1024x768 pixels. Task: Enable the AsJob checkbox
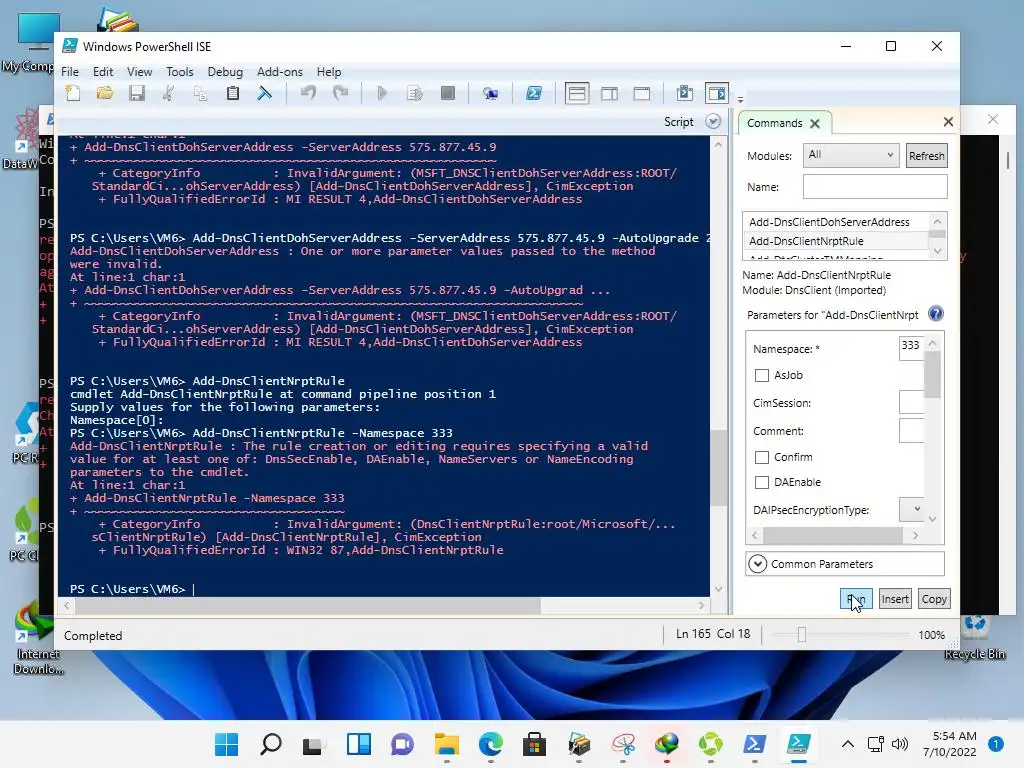click(761, 376)
